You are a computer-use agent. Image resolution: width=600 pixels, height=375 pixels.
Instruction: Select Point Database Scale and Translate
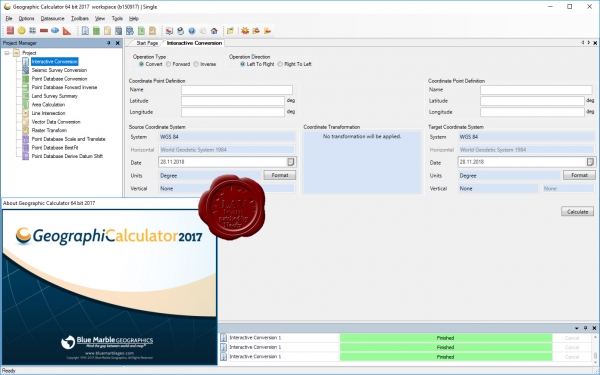tap(68, 139)
